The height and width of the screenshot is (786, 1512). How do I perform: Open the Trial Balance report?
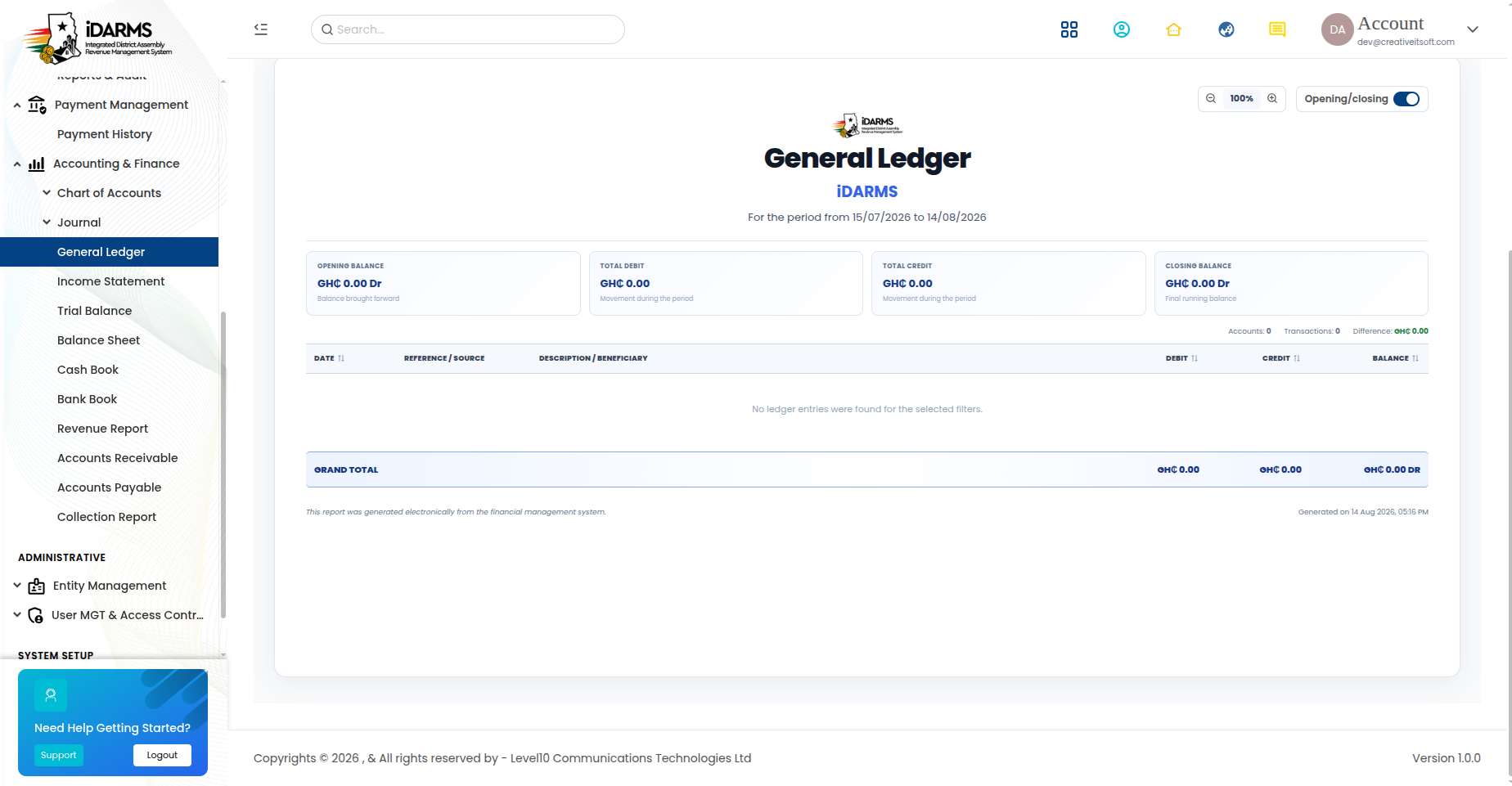tap(94, 311)
